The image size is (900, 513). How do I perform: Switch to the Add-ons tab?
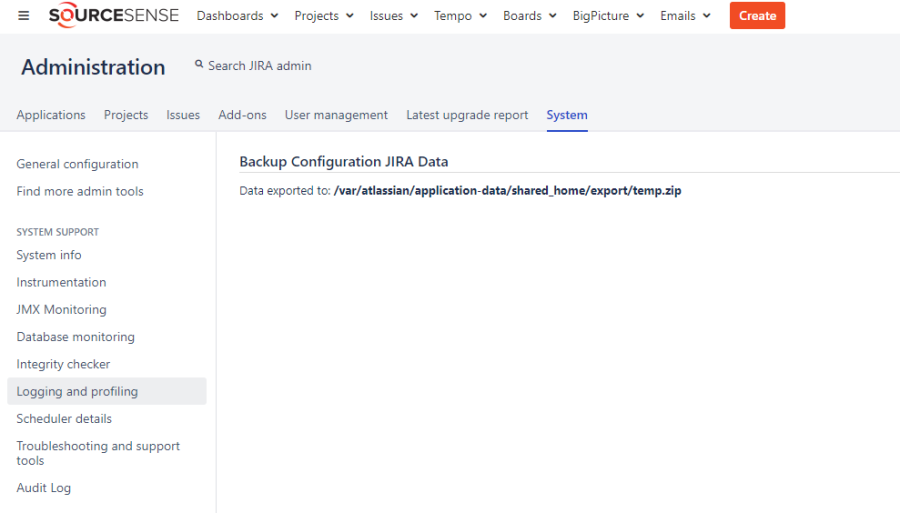(x=242, y=115)
